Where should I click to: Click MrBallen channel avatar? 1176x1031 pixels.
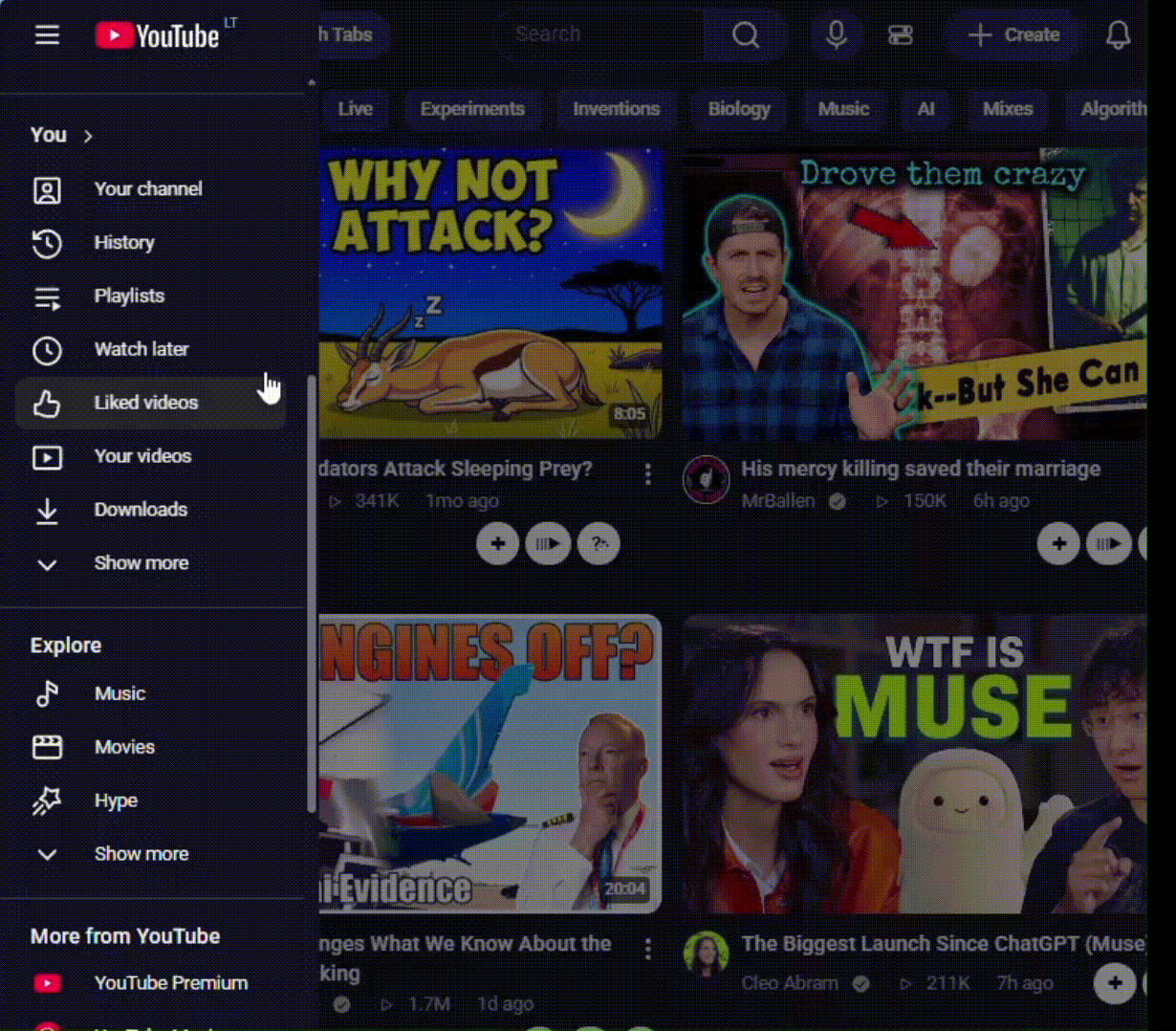pyautogui.click(x=707, y=479)
